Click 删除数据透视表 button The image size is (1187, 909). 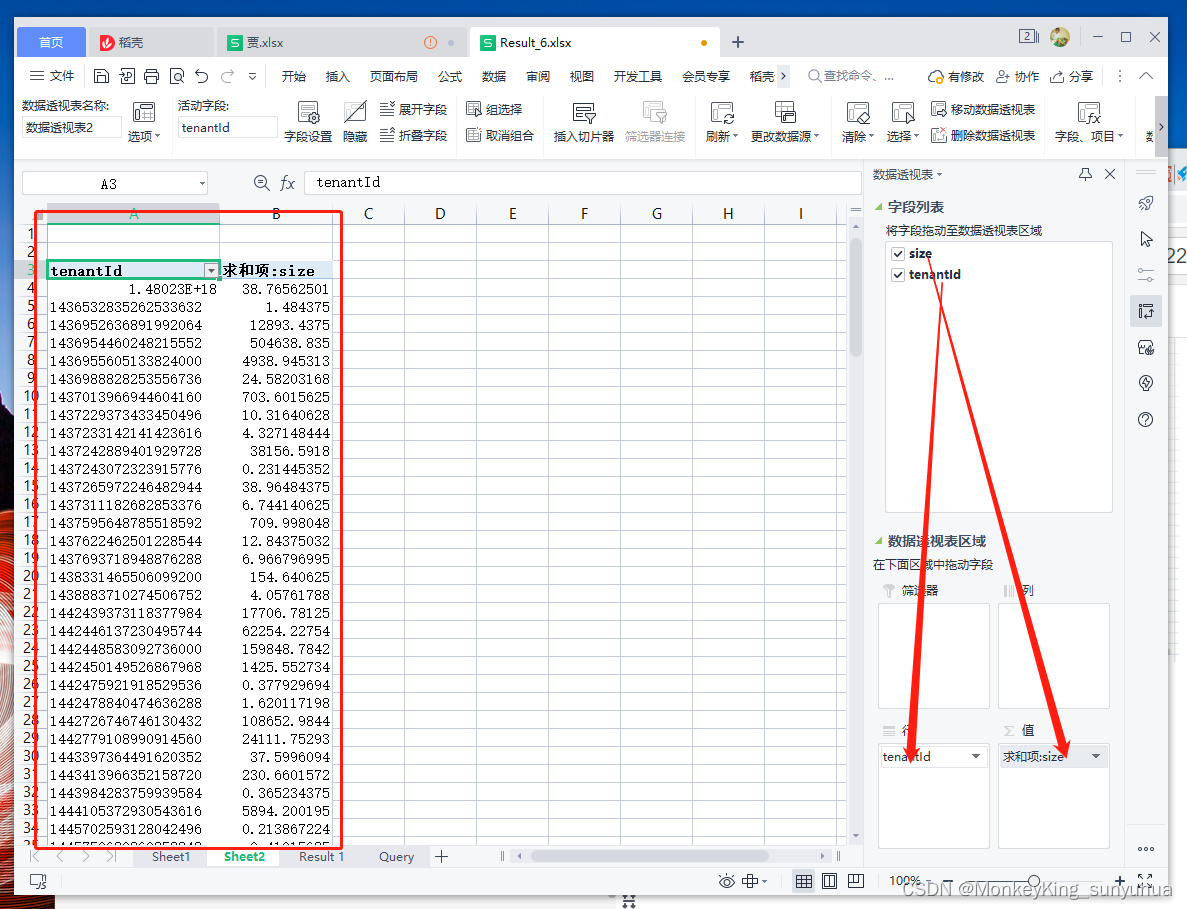(983, 135)
